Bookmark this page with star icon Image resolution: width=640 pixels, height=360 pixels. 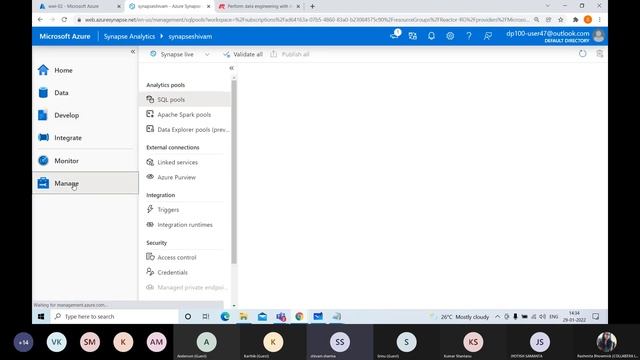coord(561,20)
